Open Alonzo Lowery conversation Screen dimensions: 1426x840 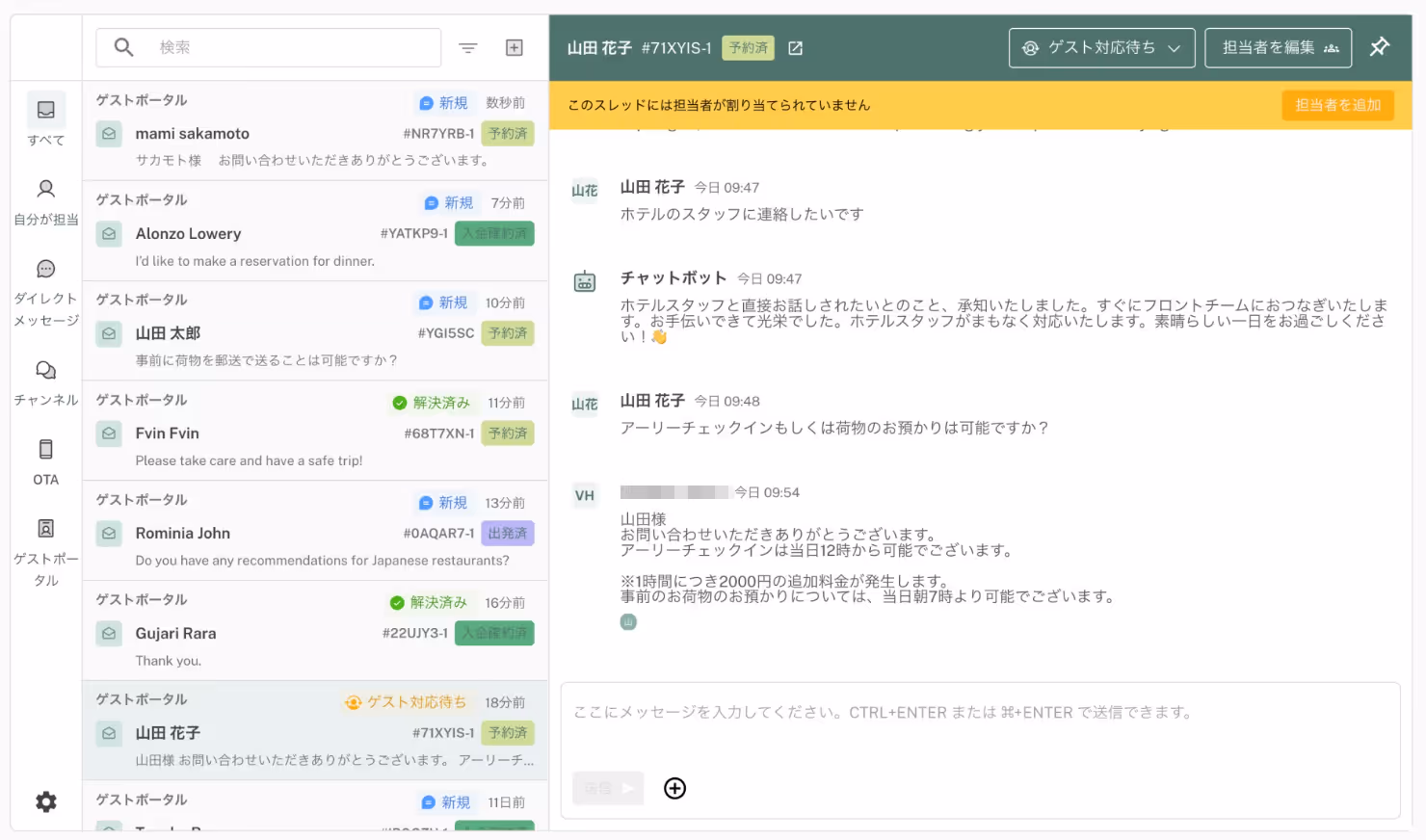click(315, 232)
